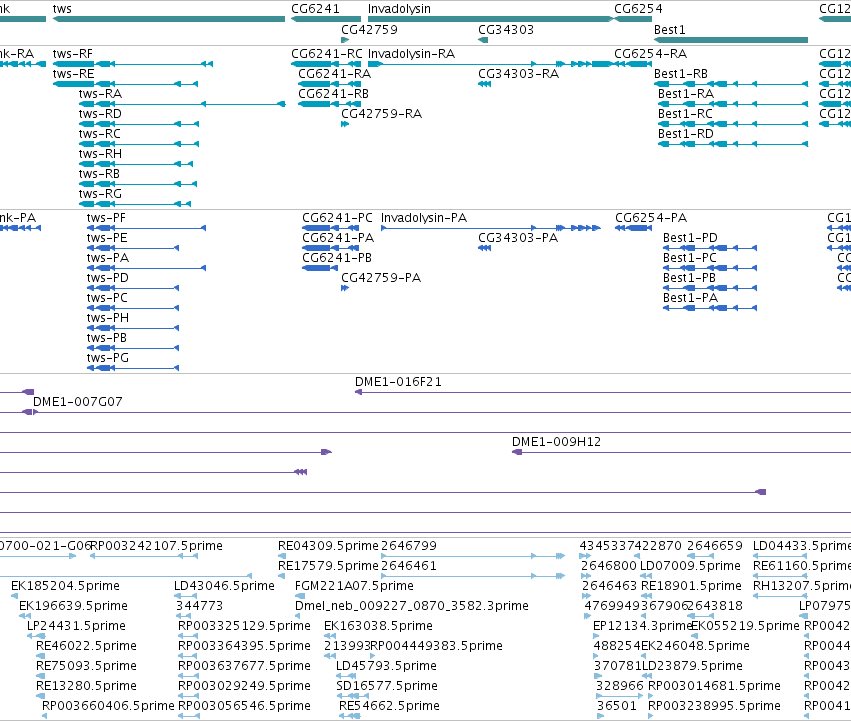This screenshot has height=721, width=851.
Task: Click Best1-PC protein label
Action: [x=690, y=258]
